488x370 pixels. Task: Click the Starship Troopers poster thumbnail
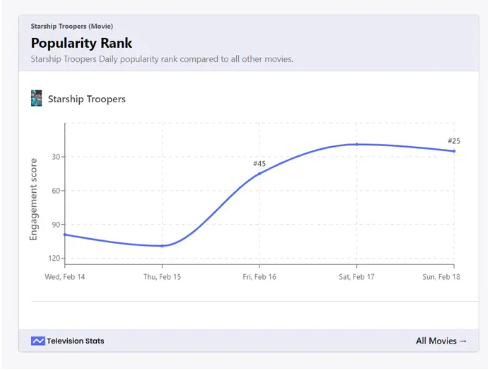pos(36,98)
